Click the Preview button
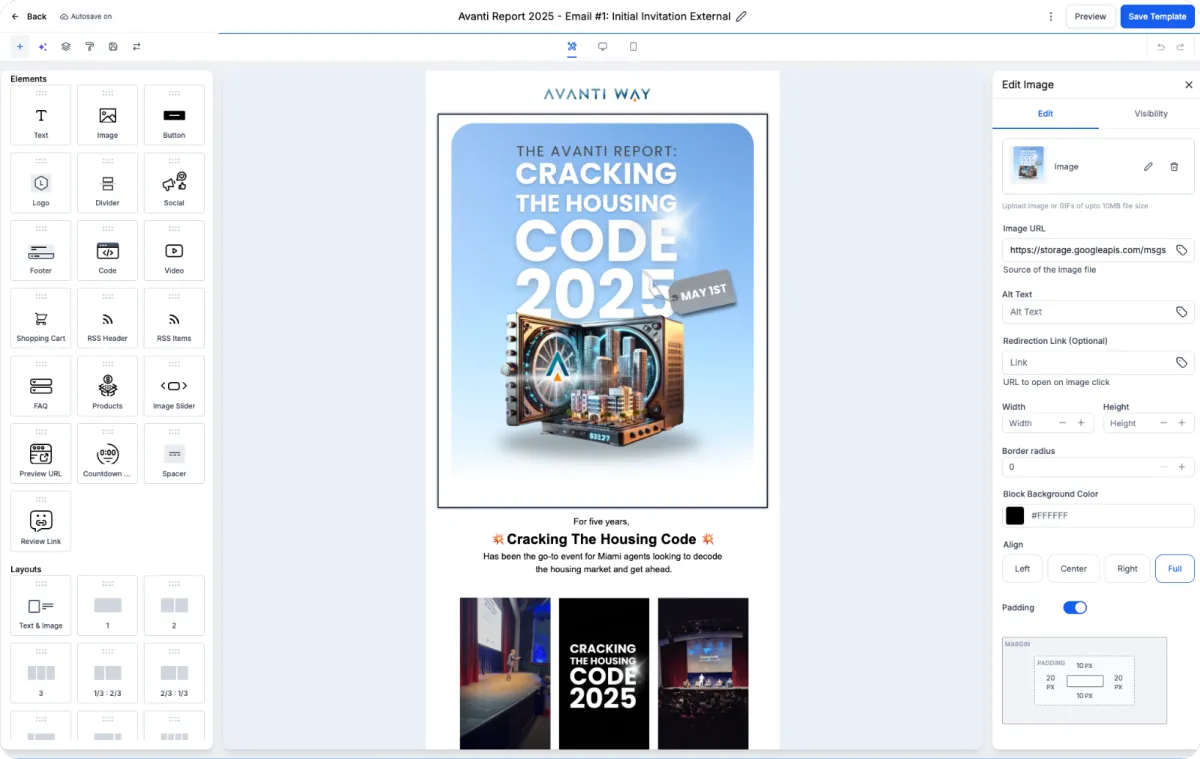This screenshot has width=1200, height=759. click(x=1090, y=17)
